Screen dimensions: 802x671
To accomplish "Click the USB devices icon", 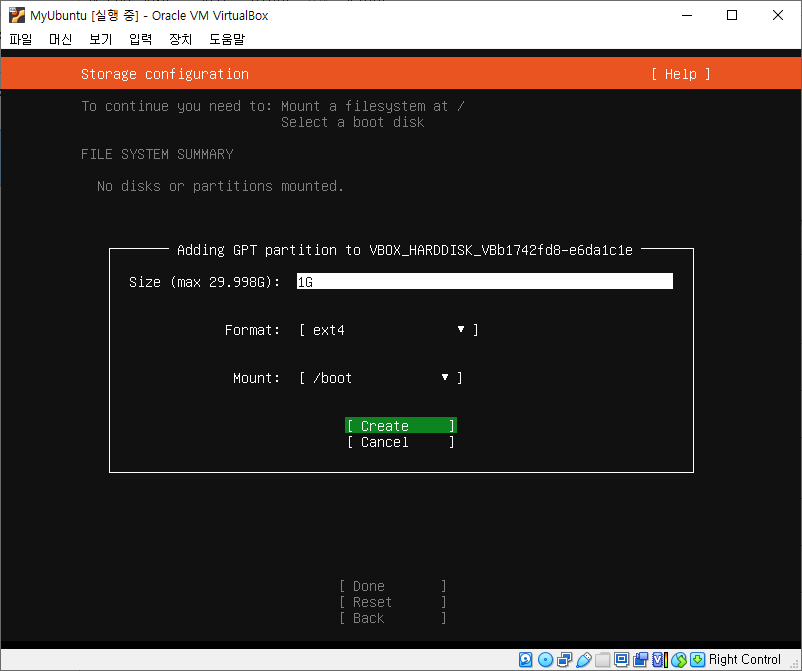I will 584,659.
